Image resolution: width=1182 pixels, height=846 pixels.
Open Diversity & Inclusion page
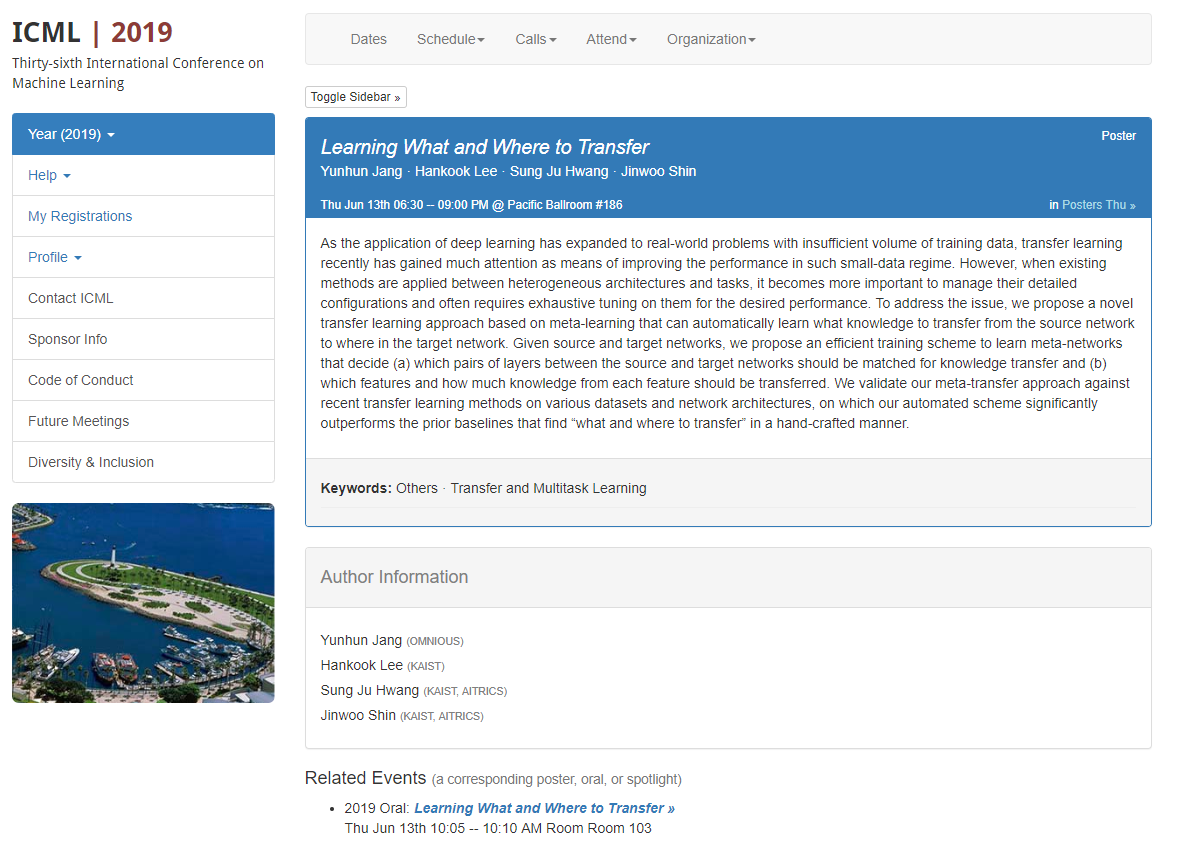(x=143, y=462)
